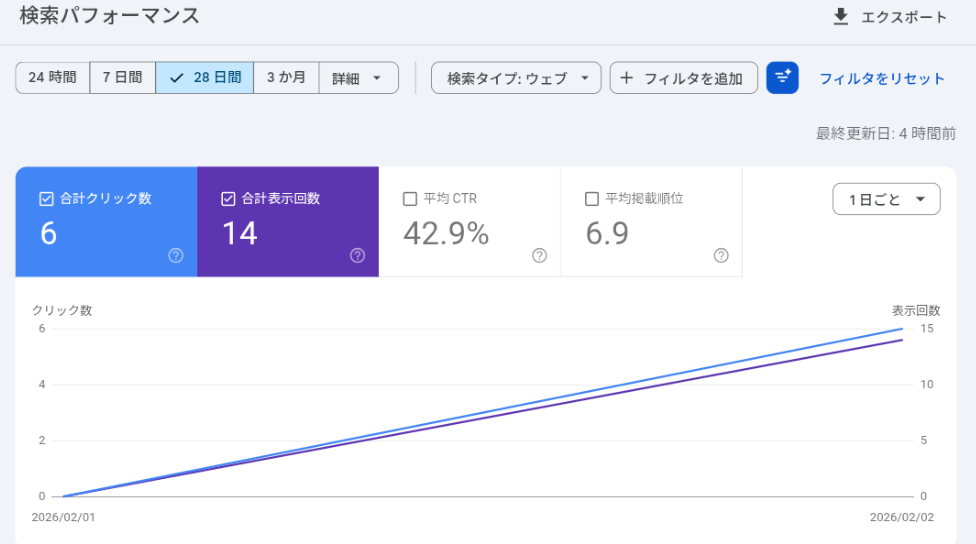
Task: Select the 7 日間 range button
Action: pos(122,78)
